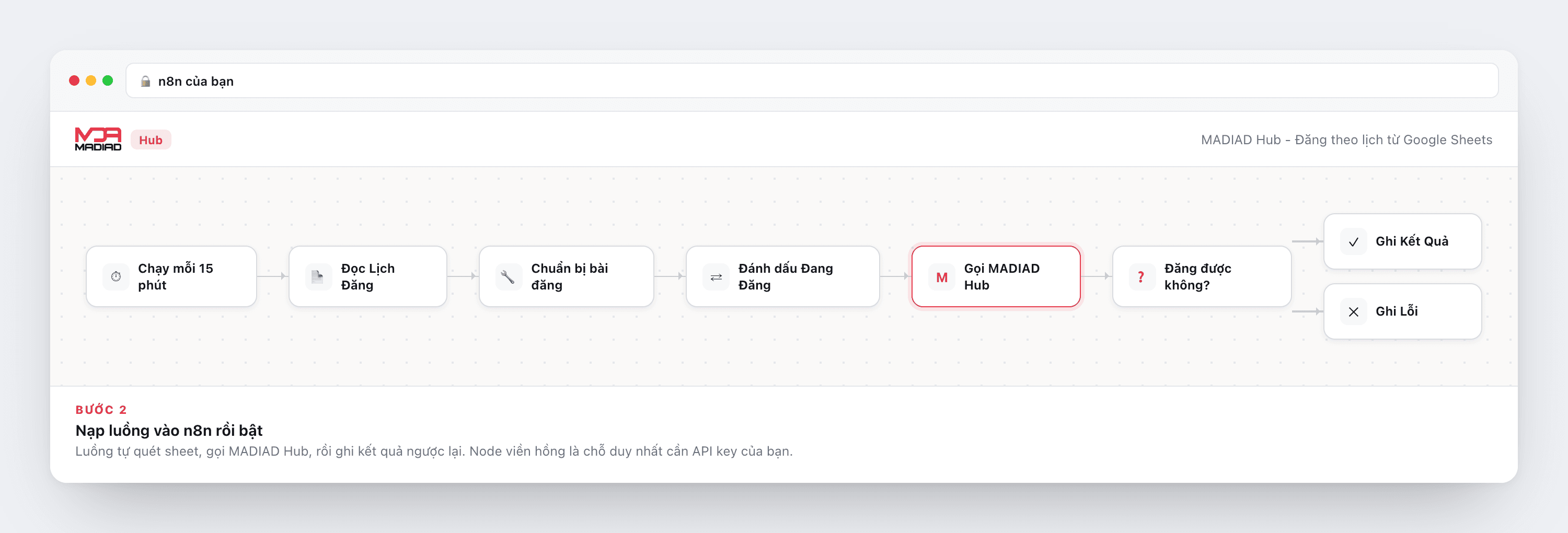This screenshot has height=533, width=1568.
Task: Click the green maximize window dot
Action: [x=108, y=80]
